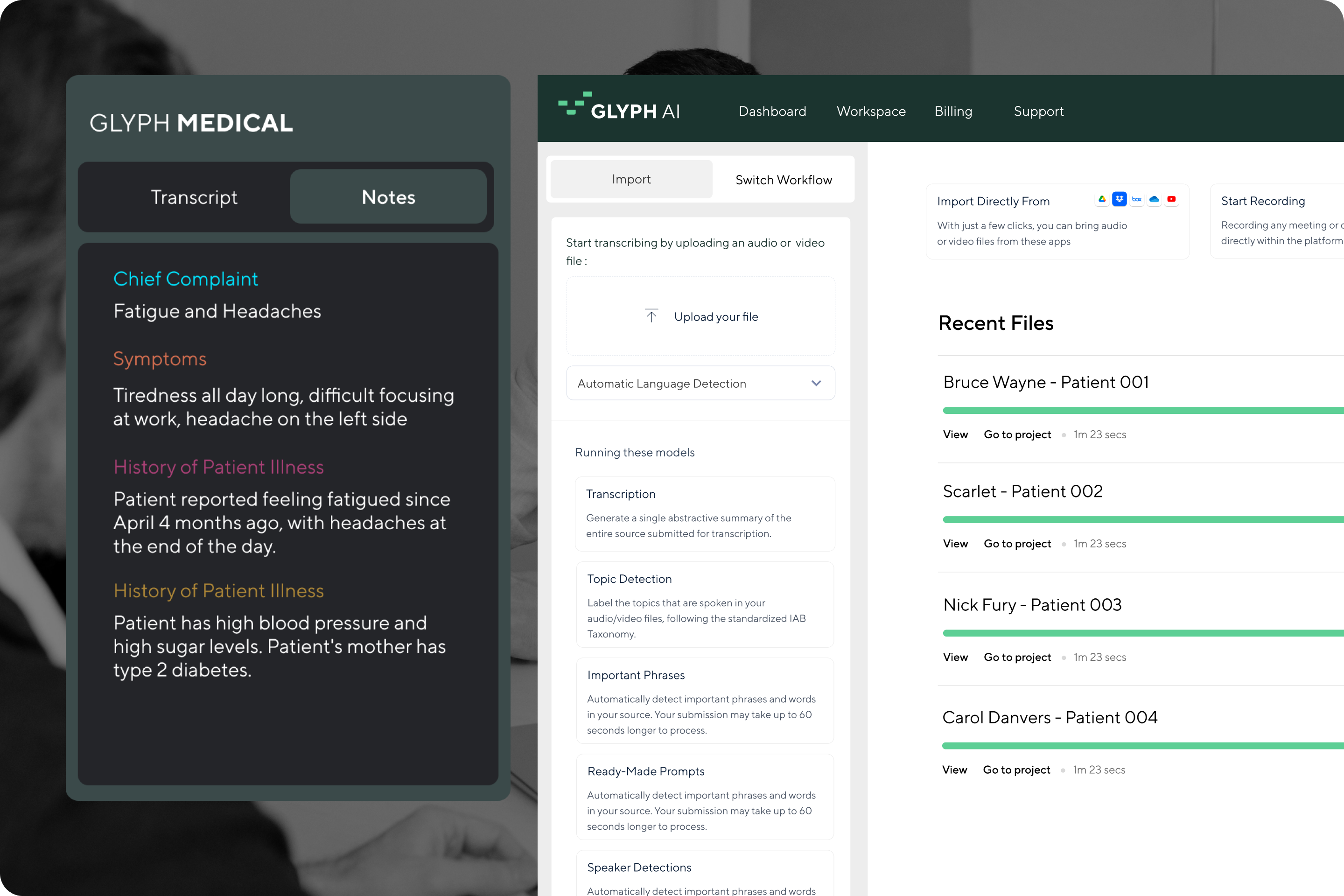Import a video from YouTube
Image resolution: width=1344 pixels, height=896 pixels.
(x=1171, y=199)
